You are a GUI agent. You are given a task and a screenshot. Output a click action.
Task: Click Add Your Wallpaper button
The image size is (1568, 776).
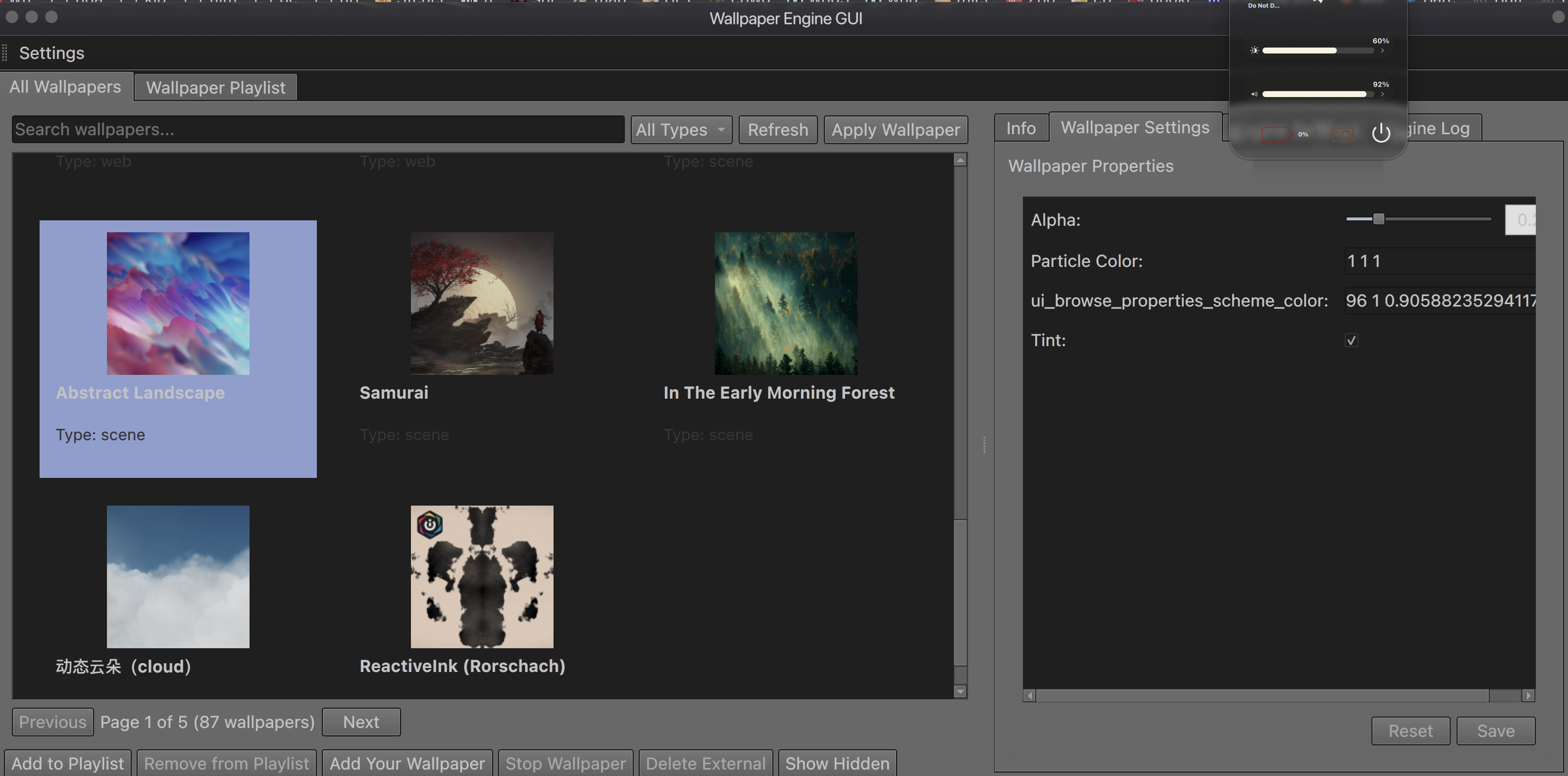coord(407,763)
